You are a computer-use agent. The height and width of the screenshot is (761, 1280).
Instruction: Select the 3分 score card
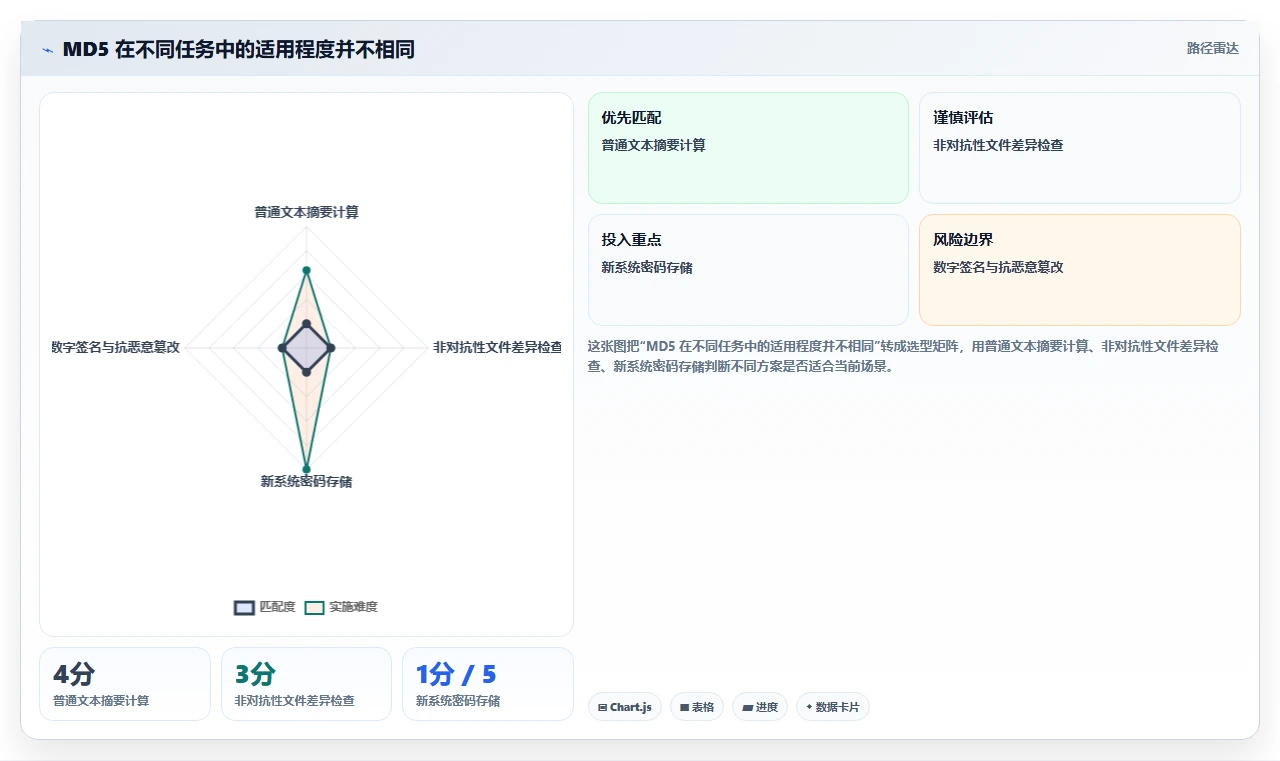pos(306,684)
